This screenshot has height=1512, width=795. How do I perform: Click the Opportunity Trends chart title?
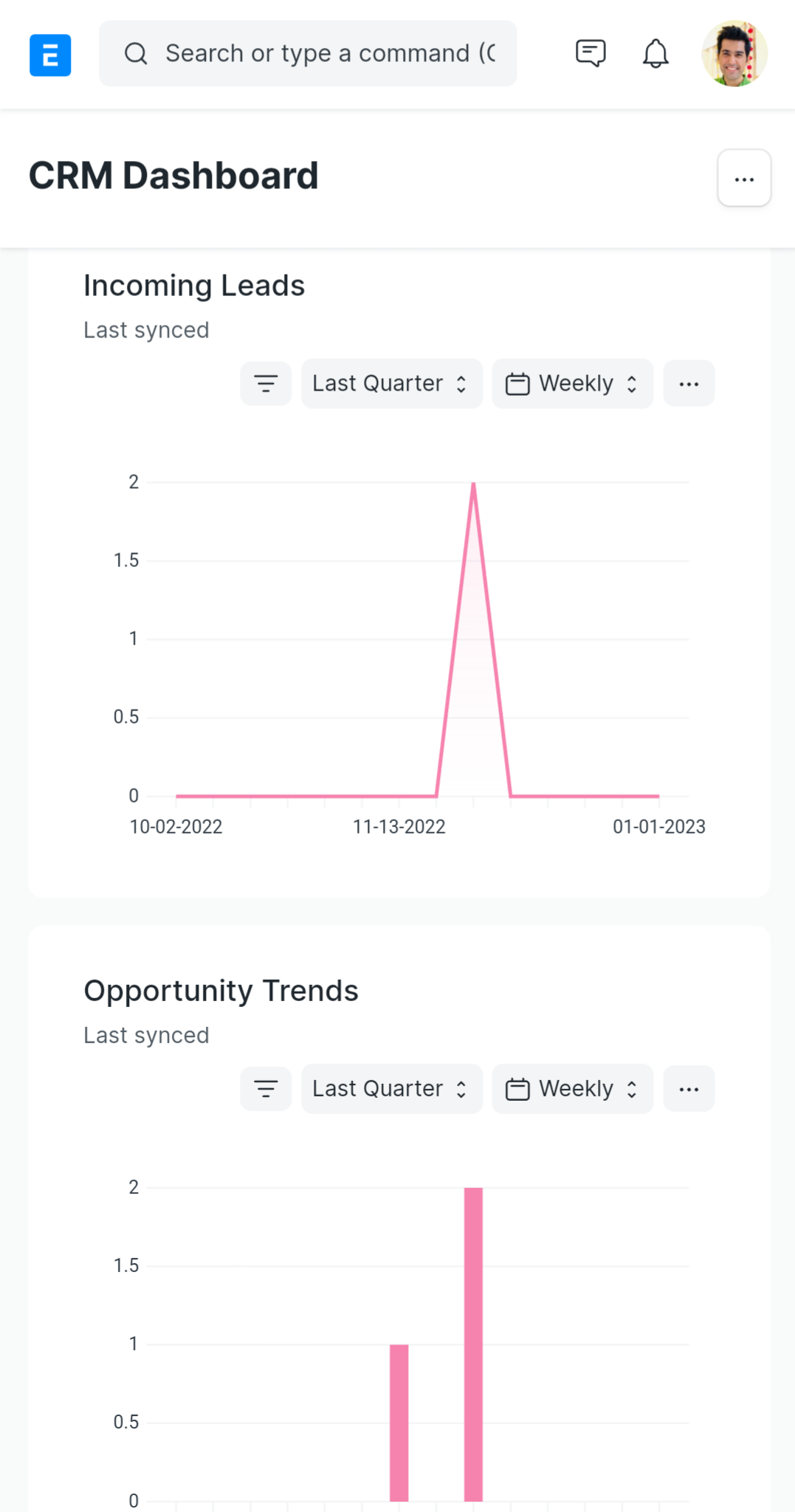(x=221, y=991)
